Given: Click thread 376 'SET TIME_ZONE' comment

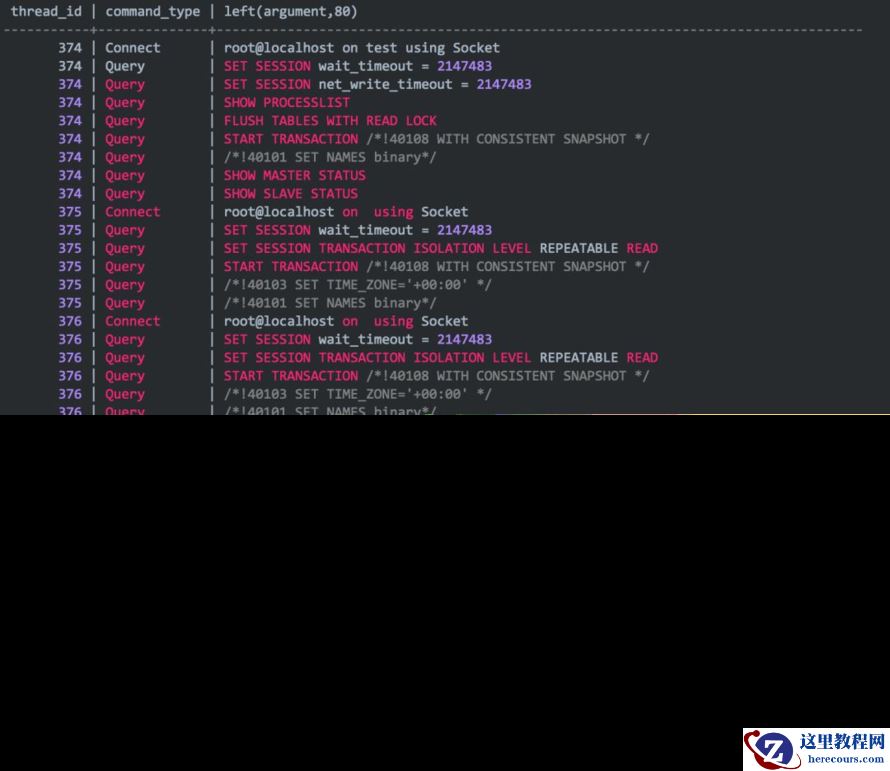Looking at the screenshot, I should click(x=358, y=393).
